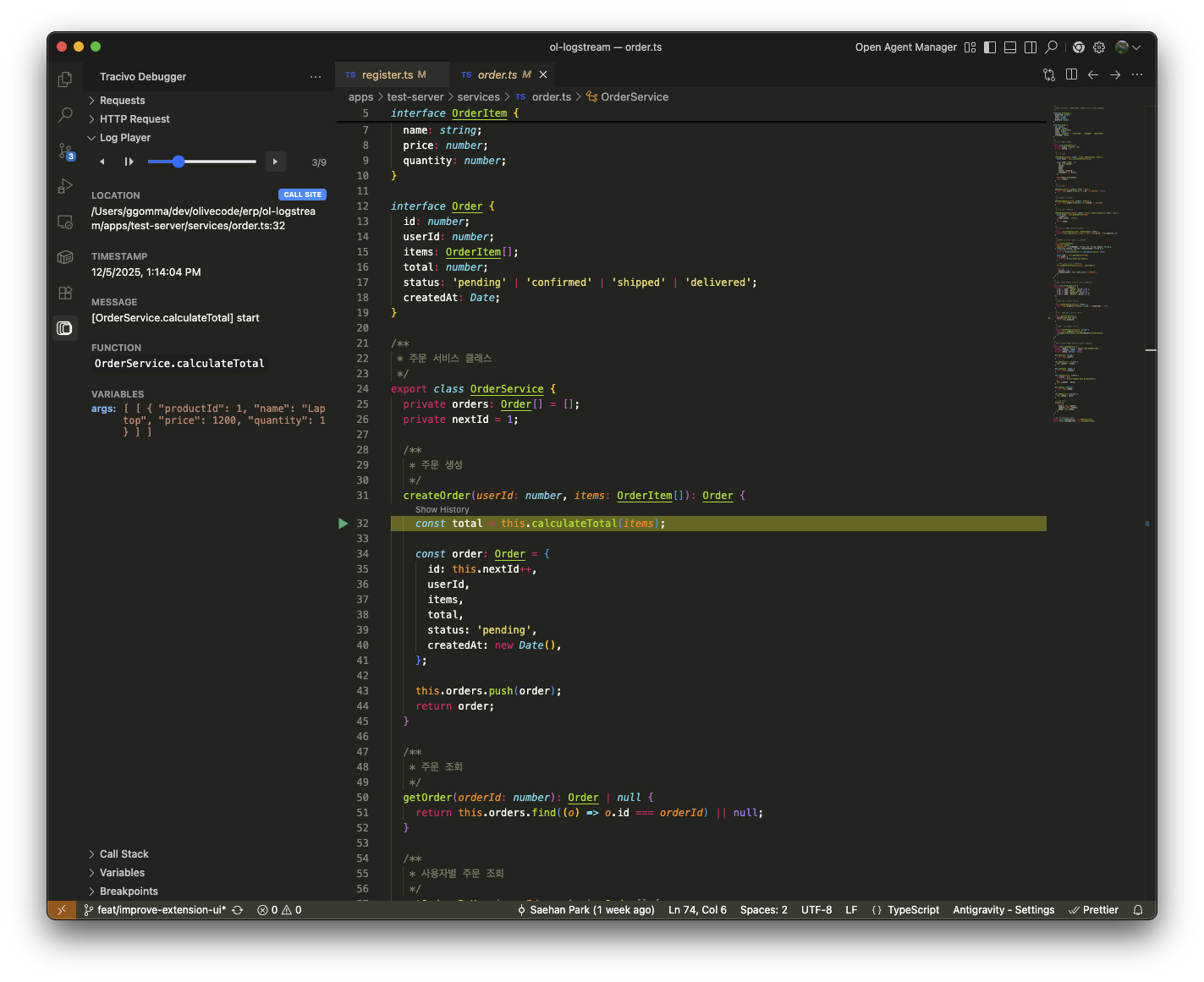Open the Search view in activity bar
This screenshot has height=982, width=1204.
click(65, 115)
